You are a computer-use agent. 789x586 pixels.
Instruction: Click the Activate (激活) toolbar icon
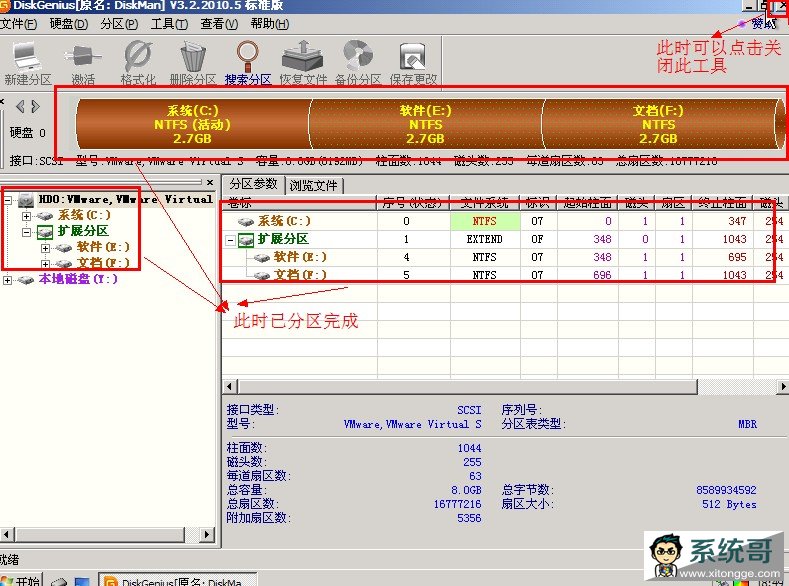point(82,56)
